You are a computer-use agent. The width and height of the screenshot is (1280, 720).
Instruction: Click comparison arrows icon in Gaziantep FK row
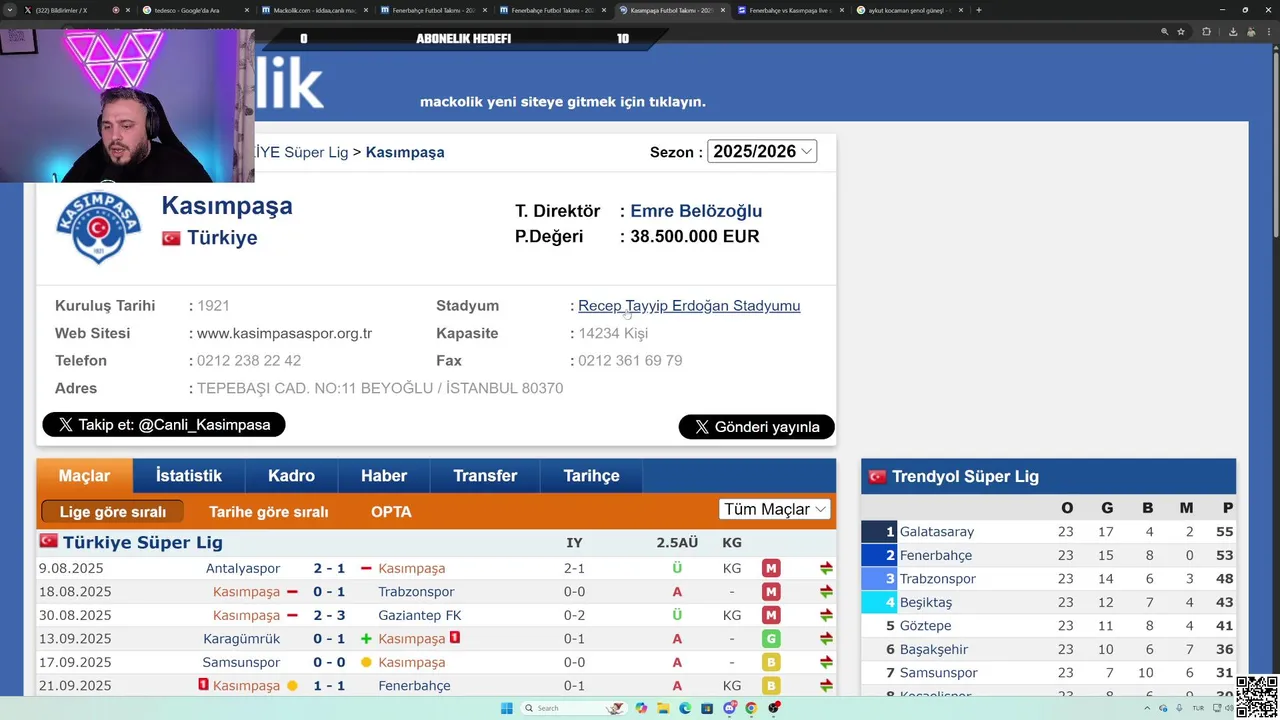[x=826, y=615]
